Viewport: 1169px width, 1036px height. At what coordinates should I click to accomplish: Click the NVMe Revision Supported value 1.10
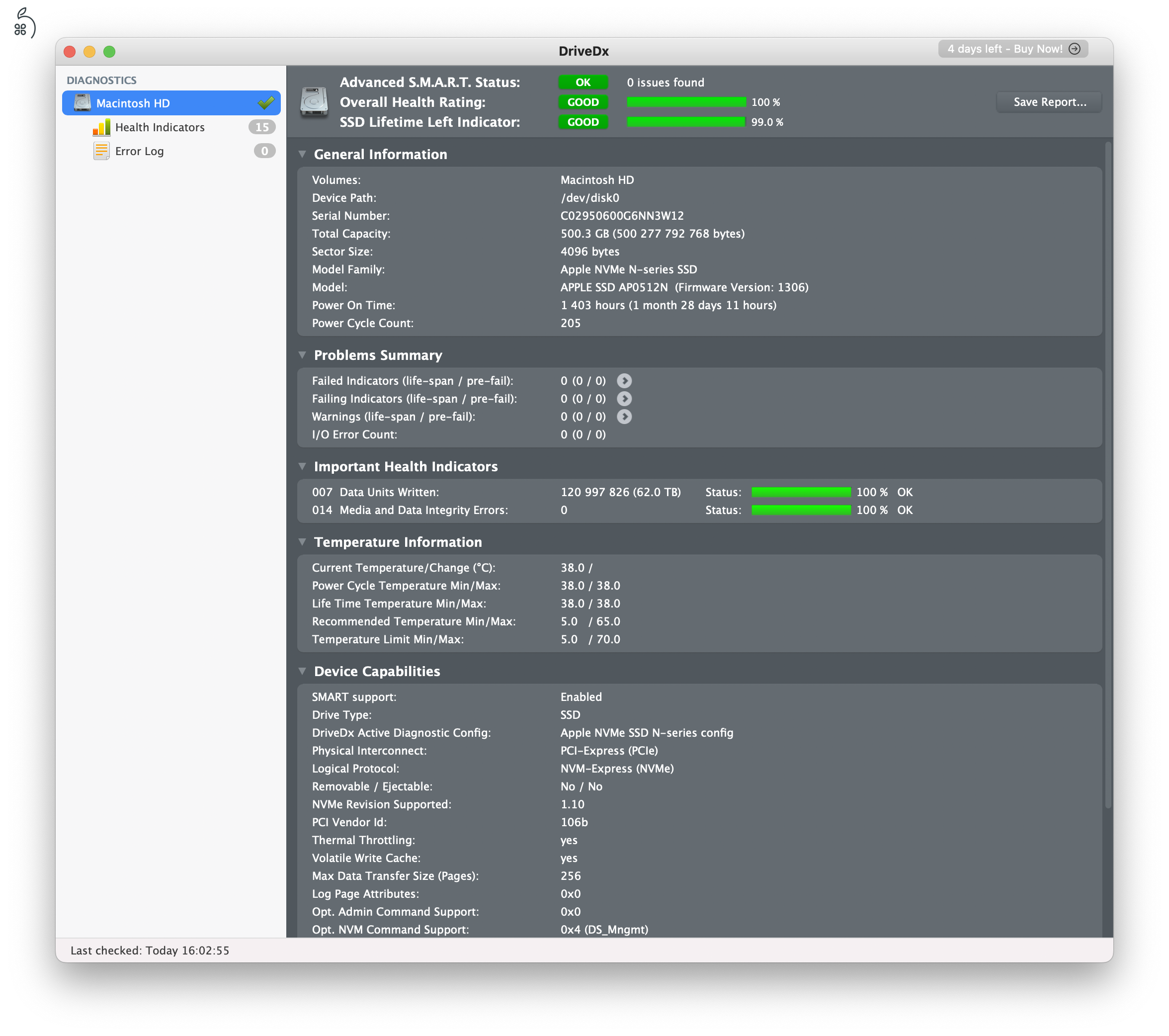tap(572, 804)
